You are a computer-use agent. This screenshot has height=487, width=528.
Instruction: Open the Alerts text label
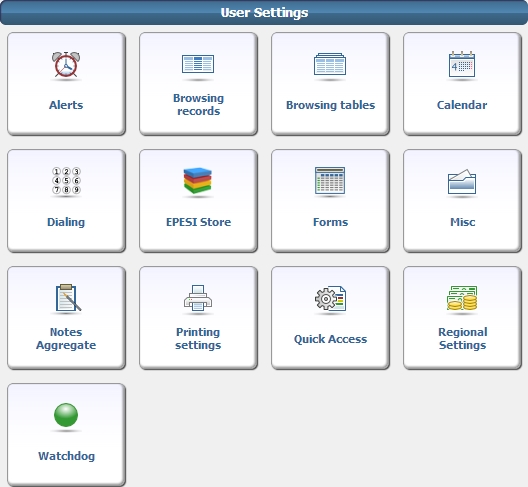66,105
